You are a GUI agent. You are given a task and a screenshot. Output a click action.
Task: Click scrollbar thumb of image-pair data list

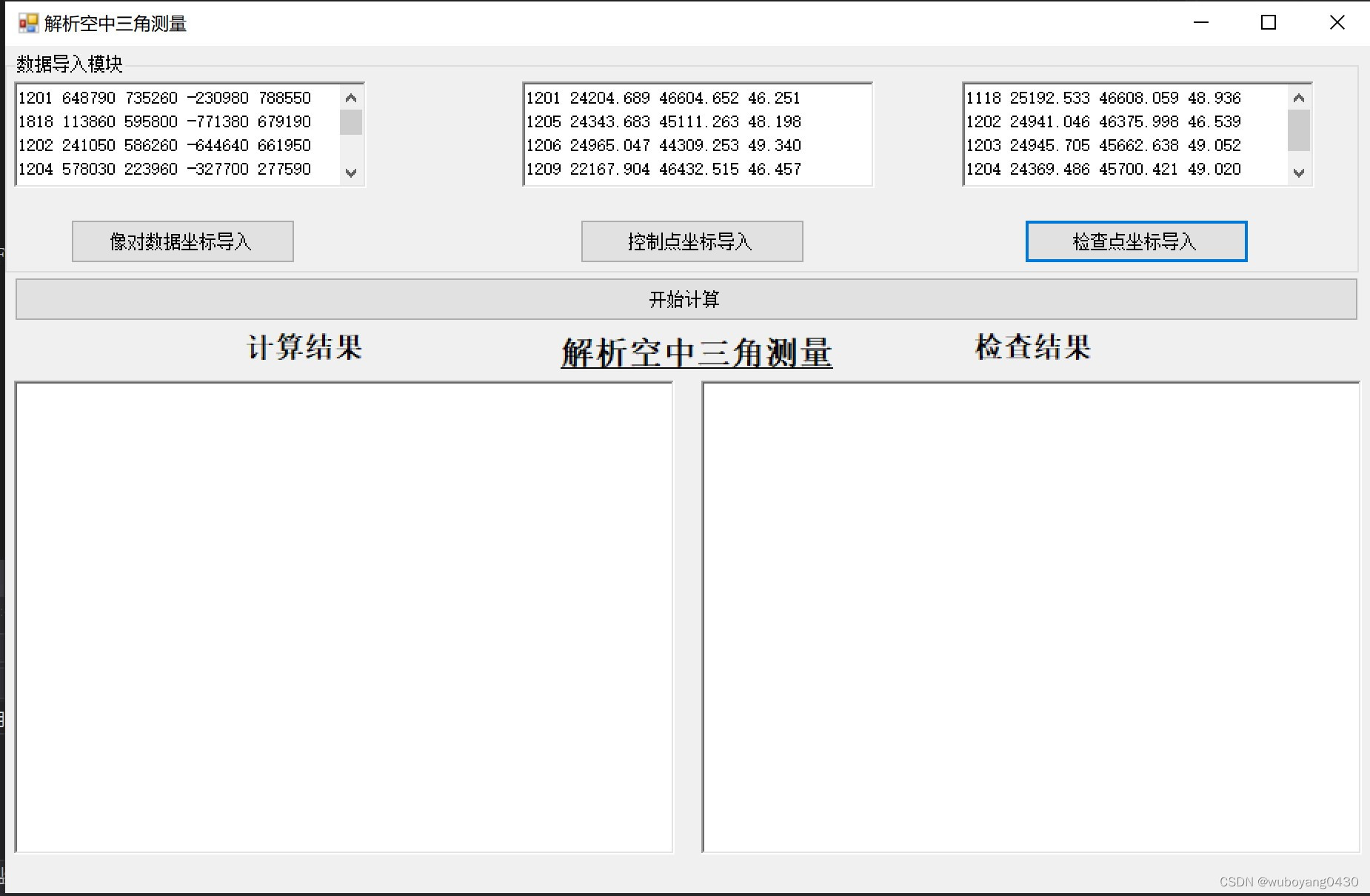351,122
